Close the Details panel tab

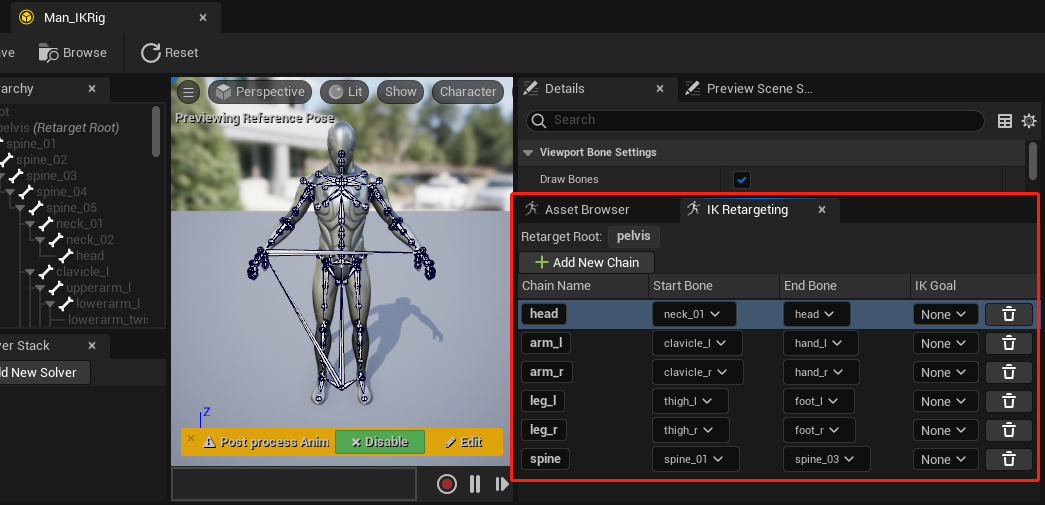(x=660, y=88)
